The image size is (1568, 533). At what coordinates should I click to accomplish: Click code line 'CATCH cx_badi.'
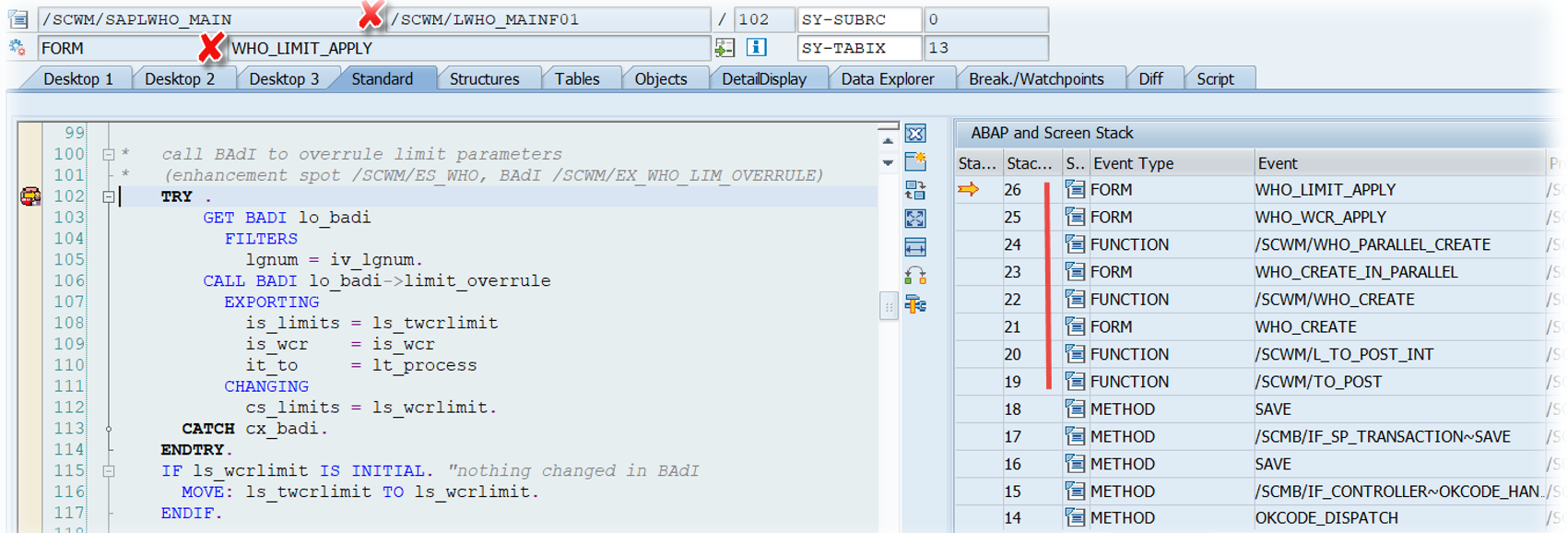[254, 428]
